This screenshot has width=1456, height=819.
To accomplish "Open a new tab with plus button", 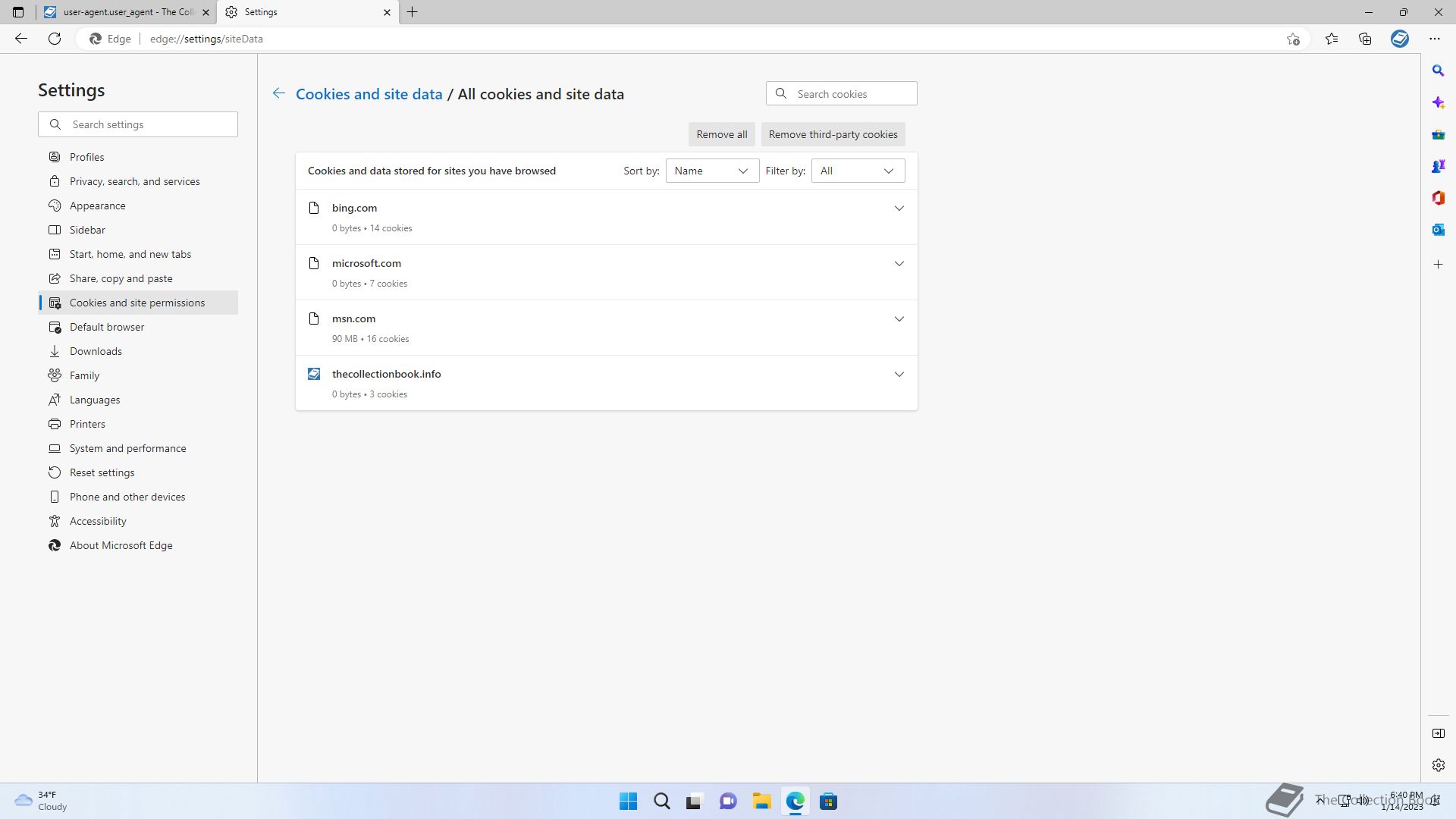I will pos(413,12).
